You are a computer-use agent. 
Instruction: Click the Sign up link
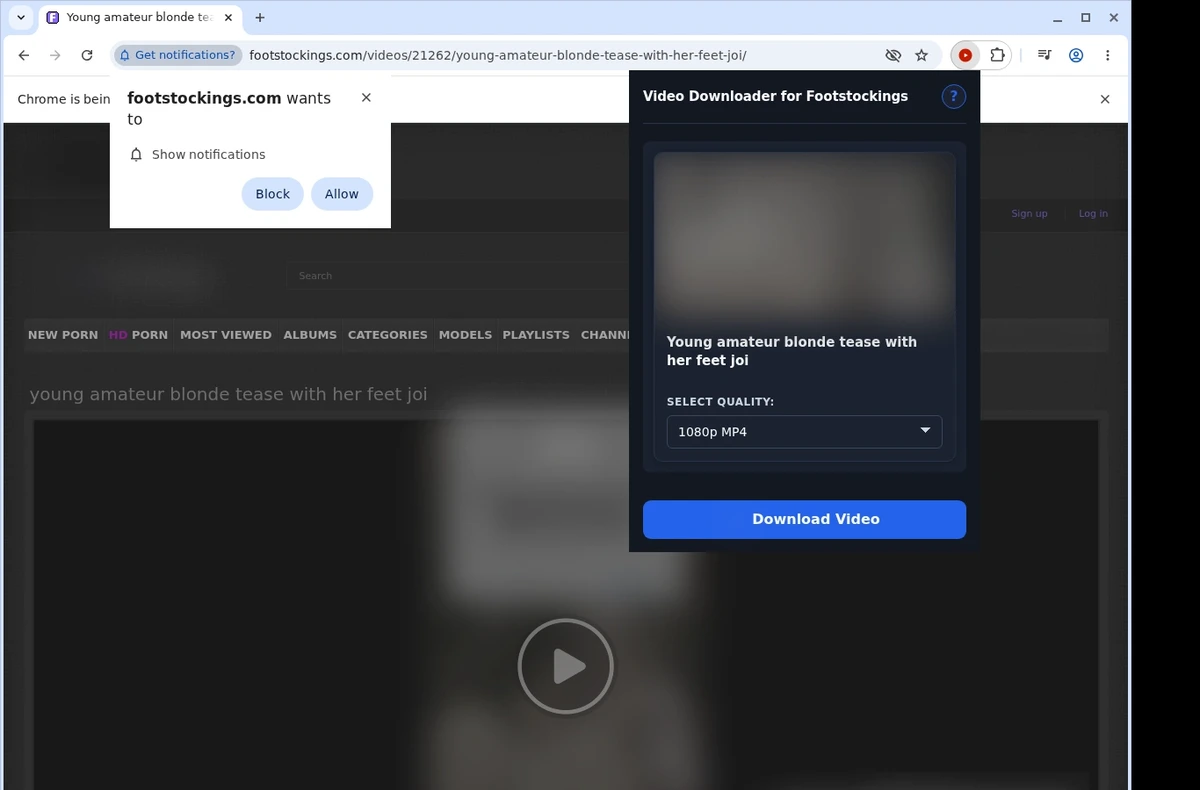(1029, 213)
